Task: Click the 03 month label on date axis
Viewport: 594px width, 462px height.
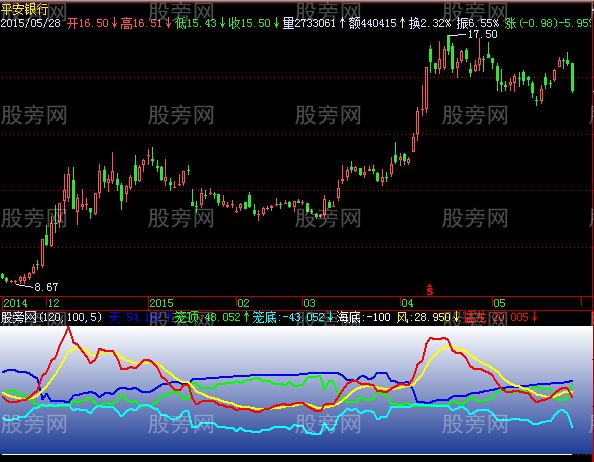Action: [310, 303]
